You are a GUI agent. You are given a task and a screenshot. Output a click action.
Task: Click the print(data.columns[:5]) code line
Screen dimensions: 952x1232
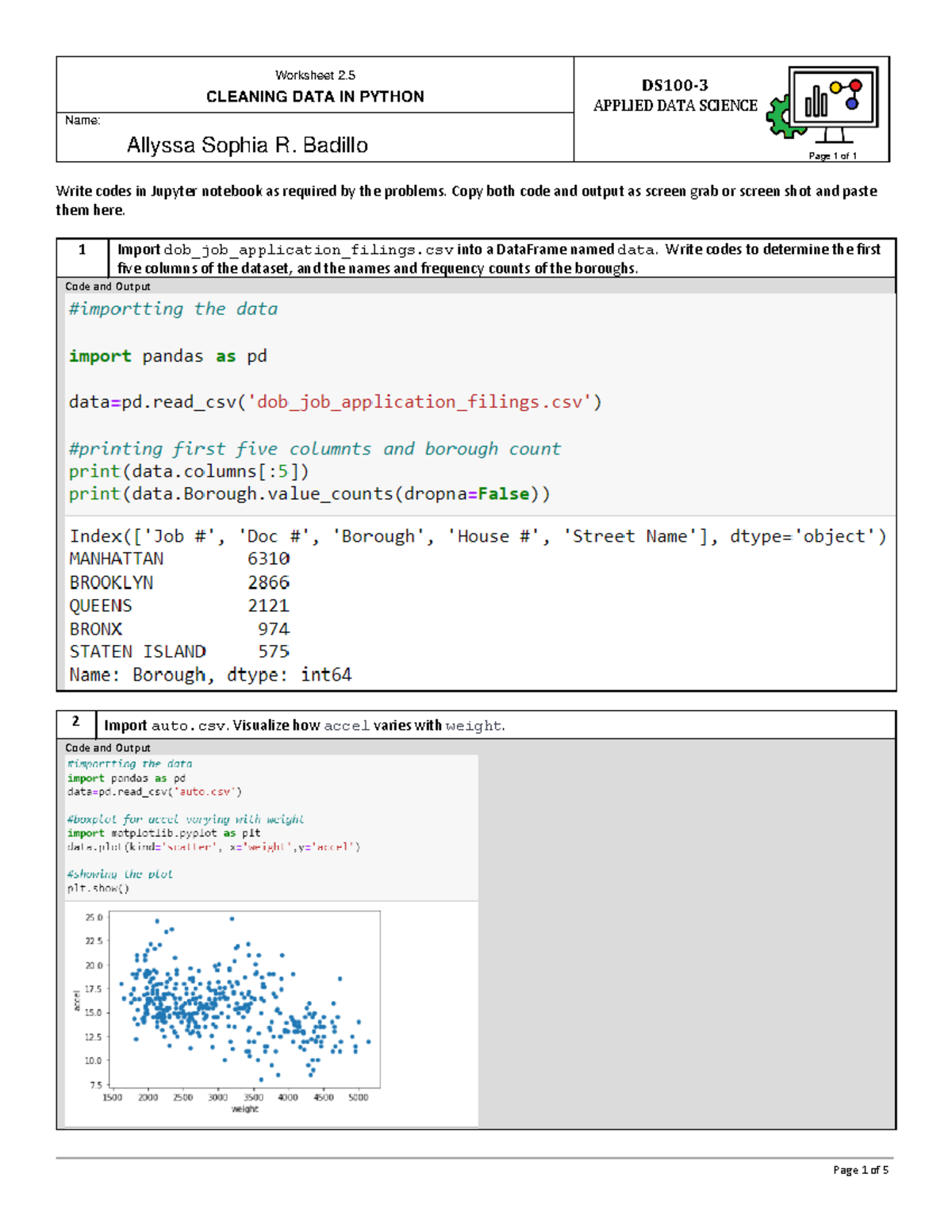coord(188,471)
